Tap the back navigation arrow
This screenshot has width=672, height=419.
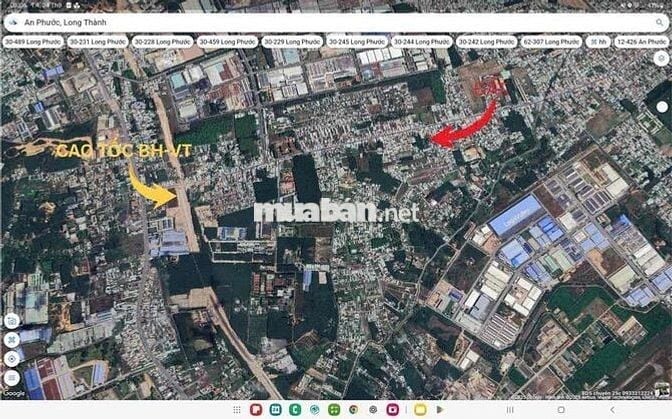point(612,410)
